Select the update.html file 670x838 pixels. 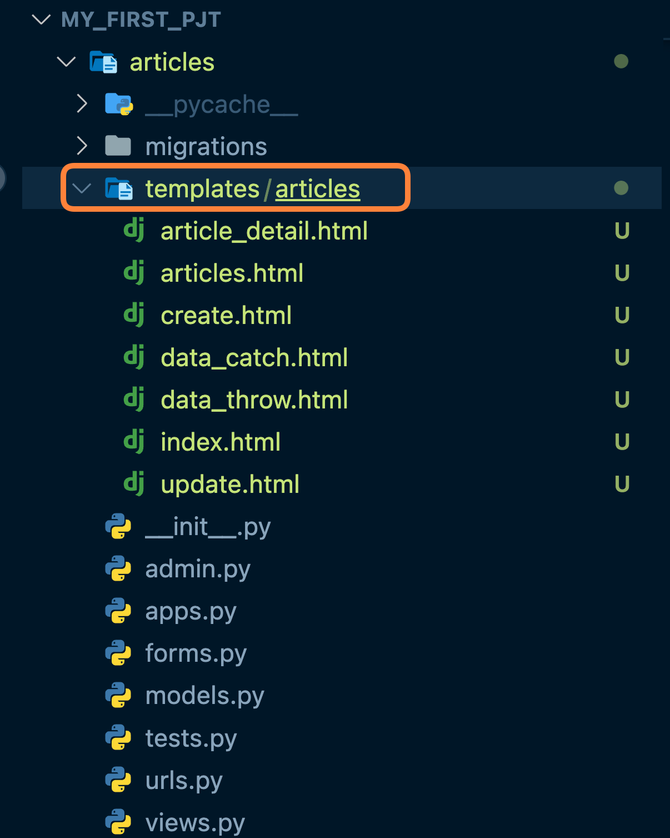[x=229, y=485]
